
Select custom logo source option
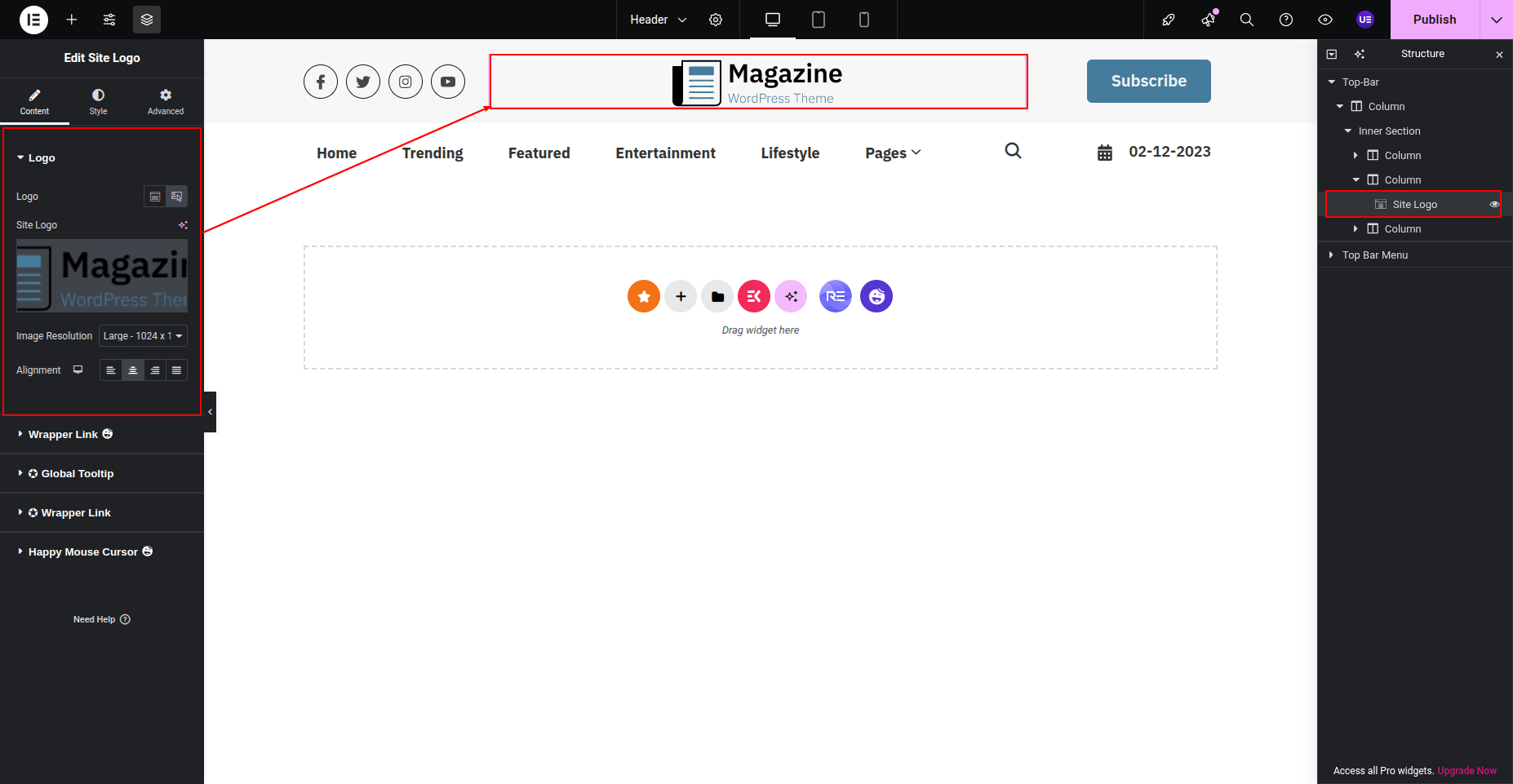click(176, 197)
